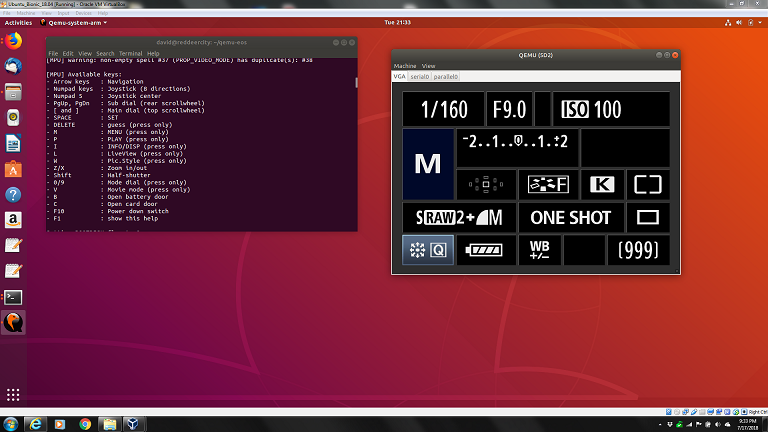Screen dimensions: 768x432
Task: Switch to the VGA tab
Action: pos(400,76)
